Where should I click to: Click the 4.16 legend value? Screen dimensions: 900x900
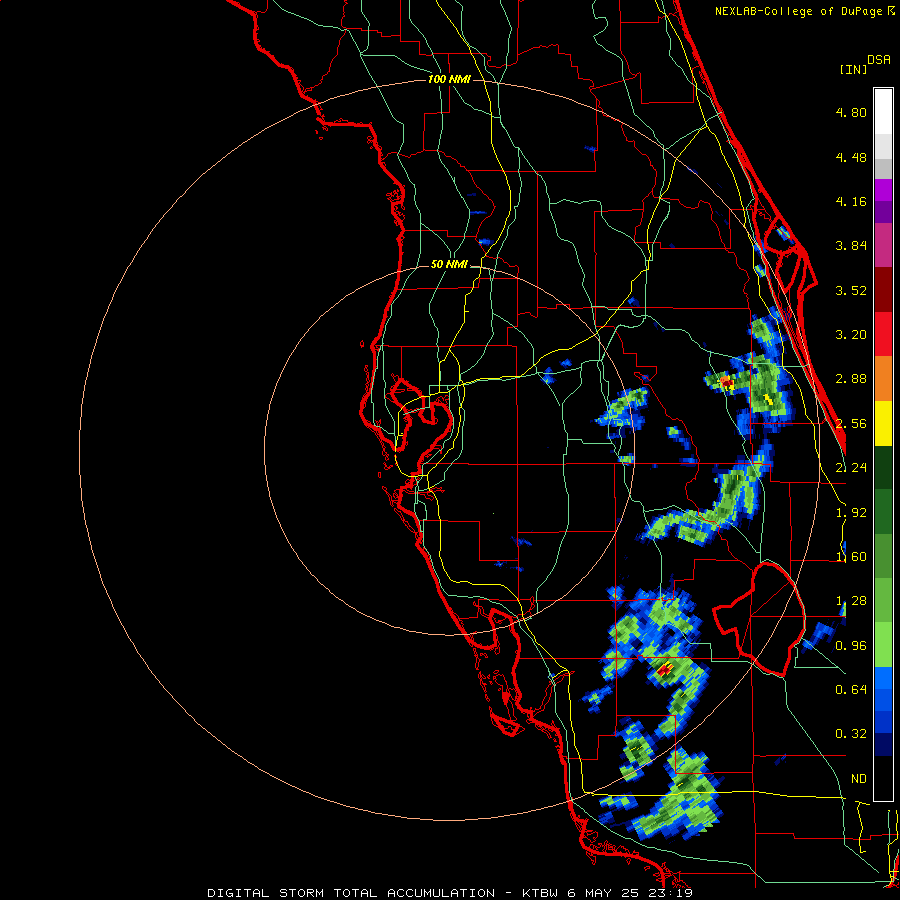[x=851, y=201]
